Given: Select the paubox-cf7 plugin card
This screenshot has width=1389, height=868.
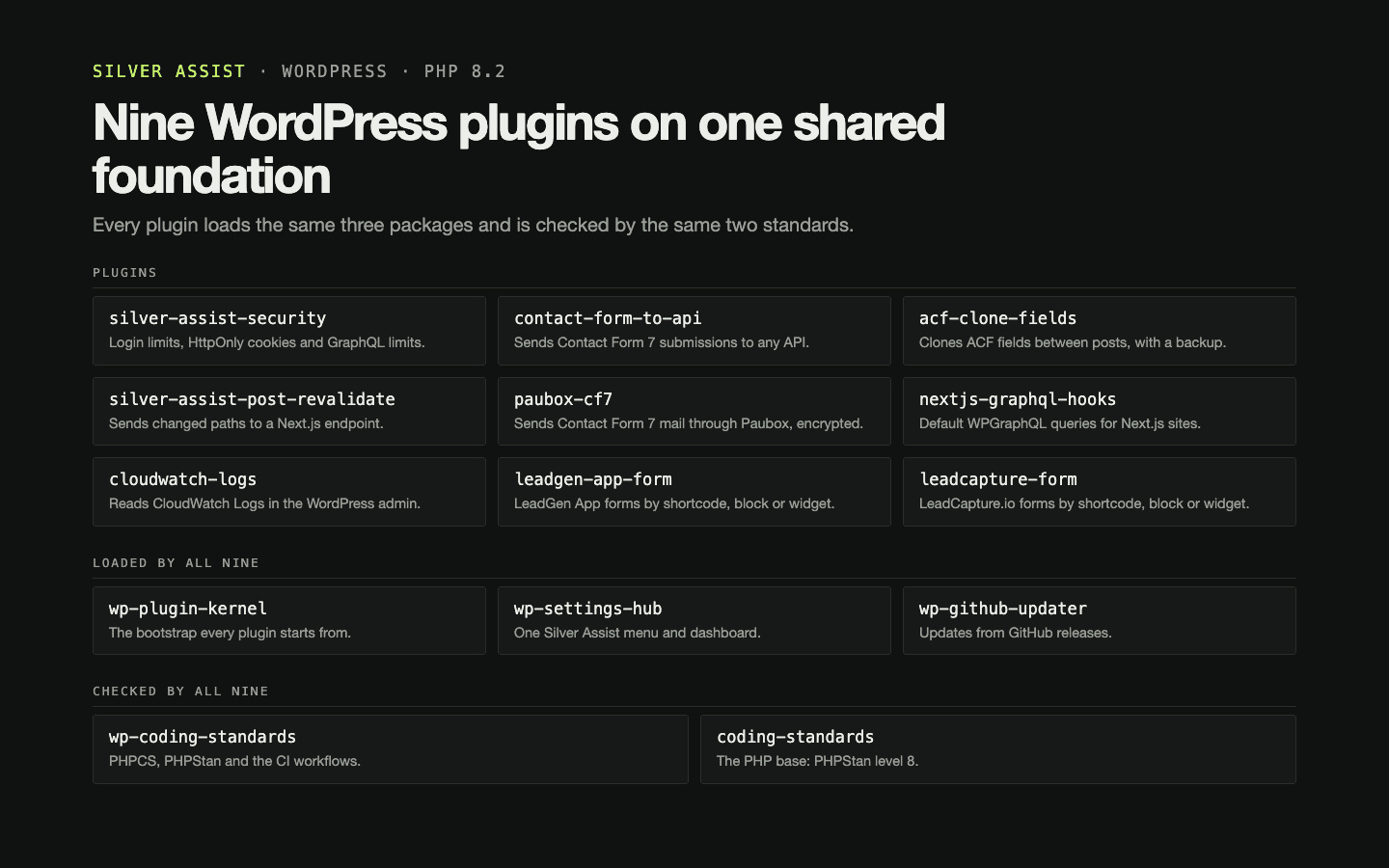Looking at the screenshot, I should click(694, 412).
